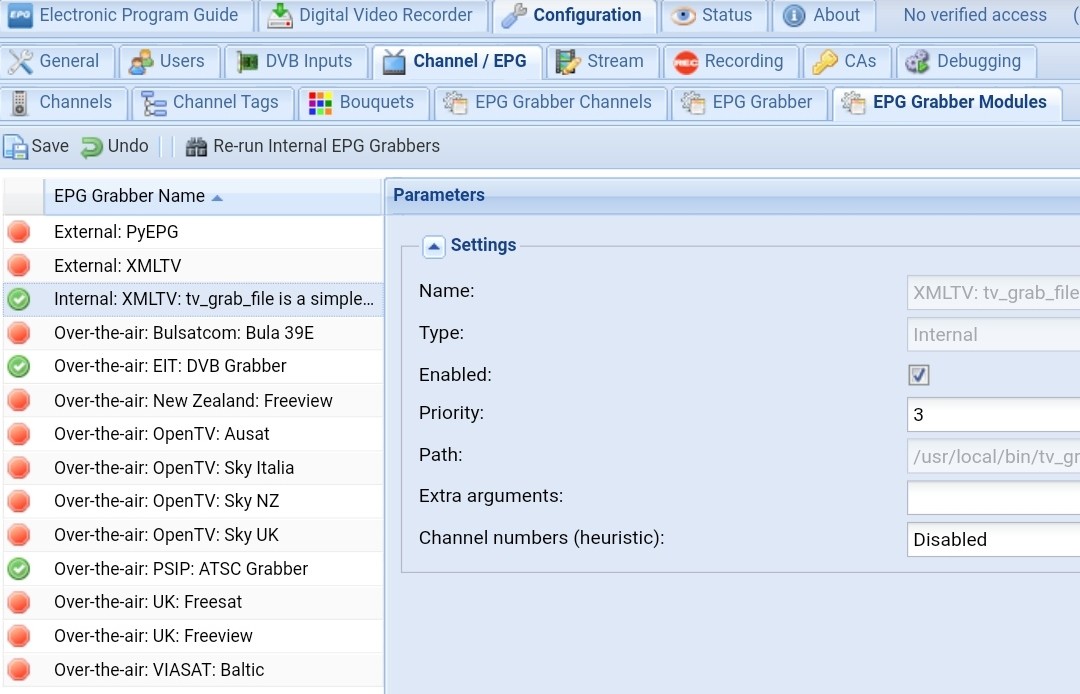The image size is (1080, 694).
Task: Open the Channel Tags sub-tab
Action: (213, 103)
